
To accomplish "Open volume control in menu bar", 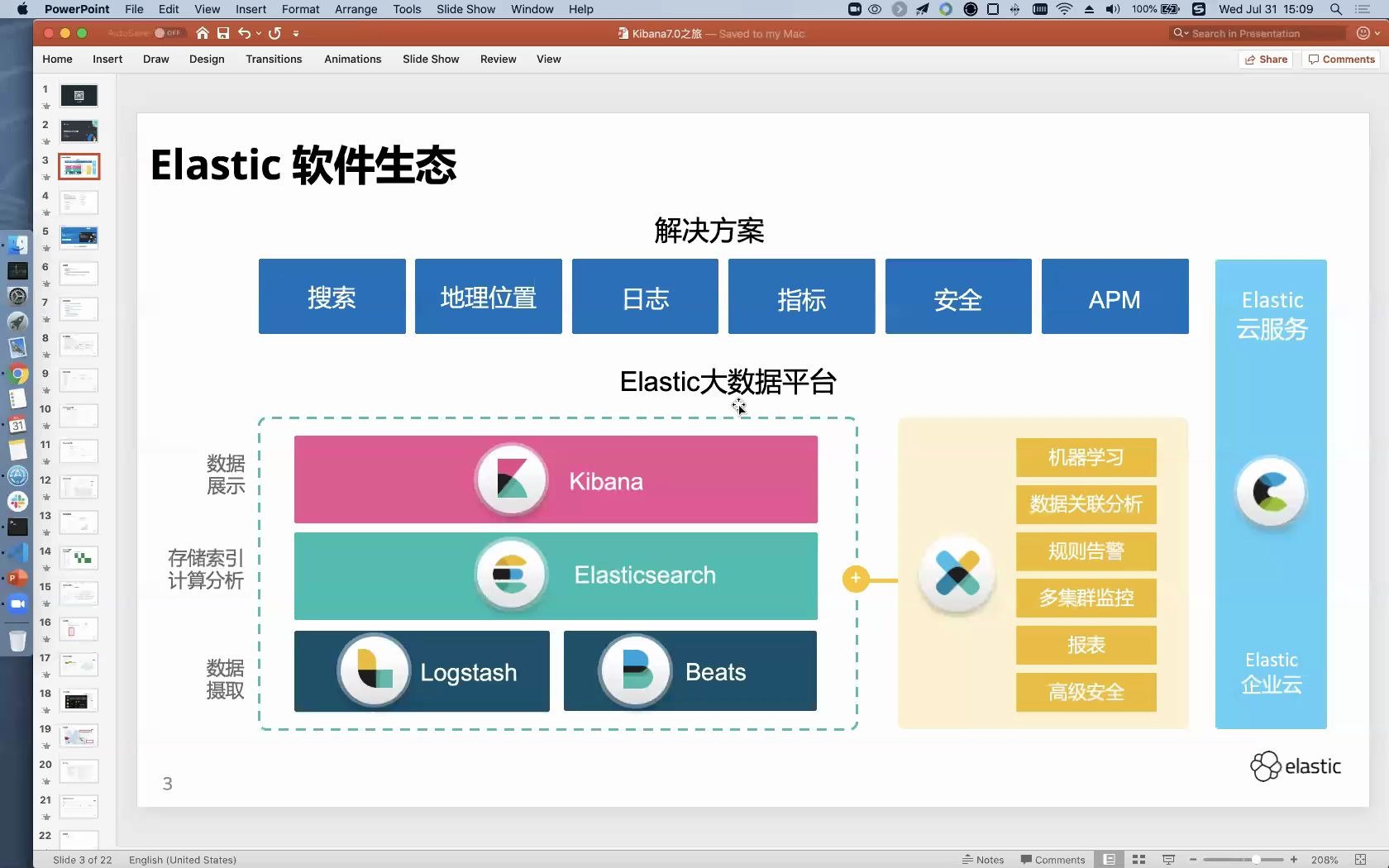I will pyautogui.click(x=1113, y=9).
